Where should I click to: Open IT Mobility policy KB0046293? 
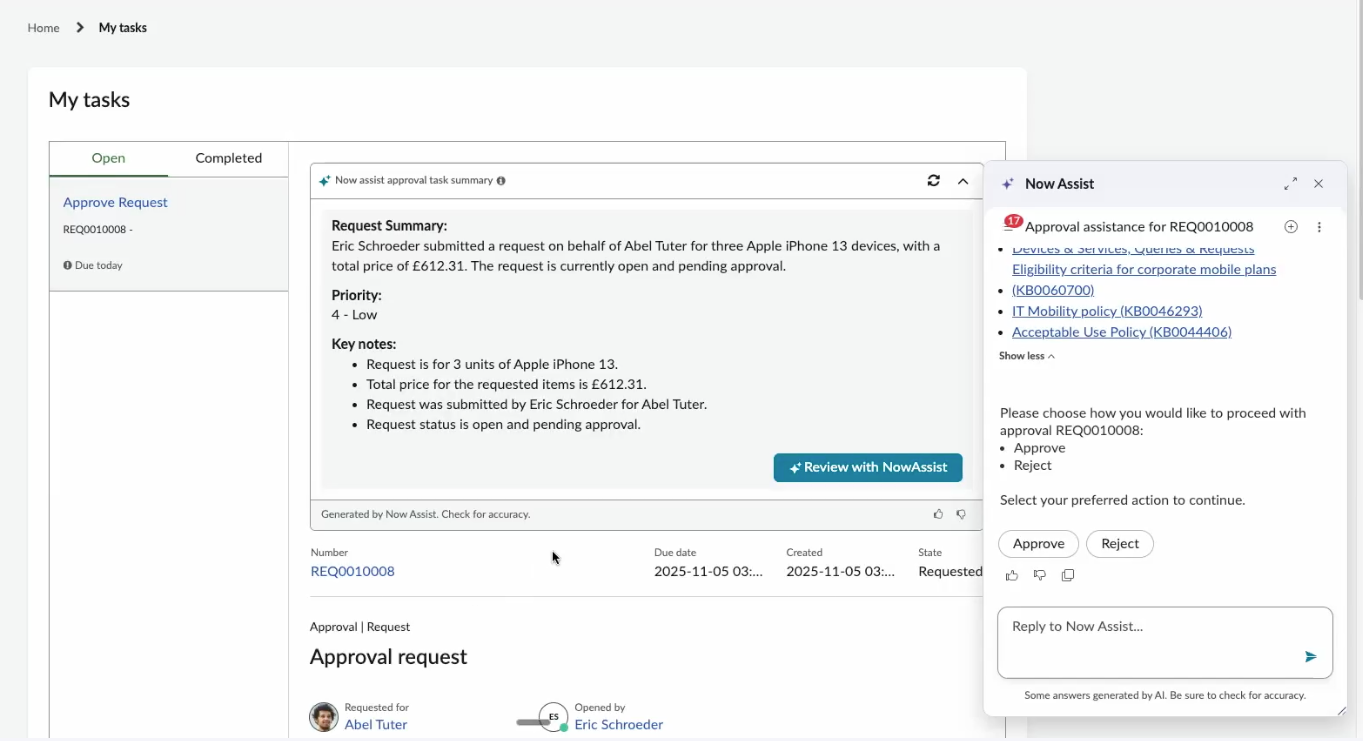tap(1107, 311)
